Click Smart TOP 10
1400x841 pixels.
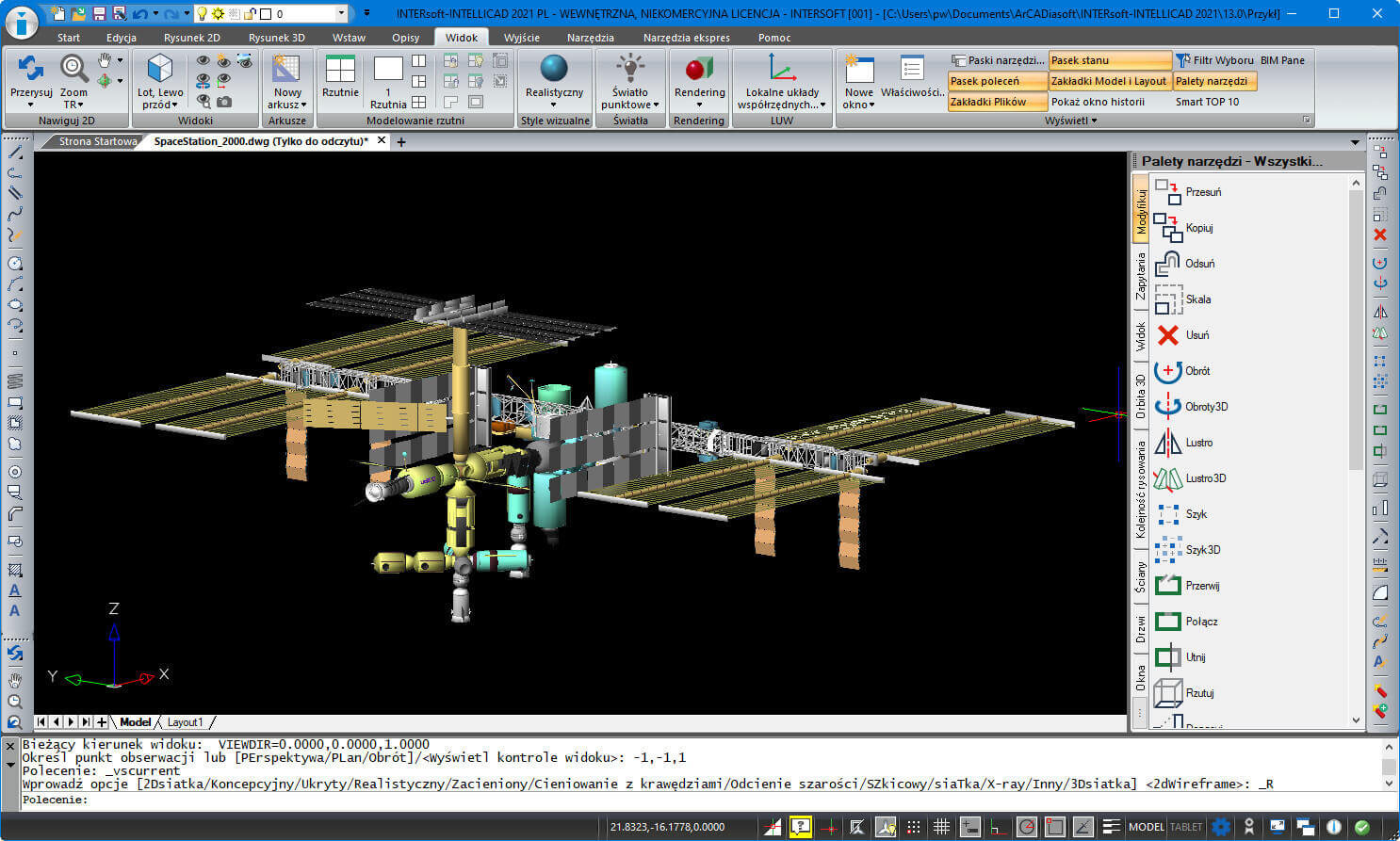[x=1207, y=102]
